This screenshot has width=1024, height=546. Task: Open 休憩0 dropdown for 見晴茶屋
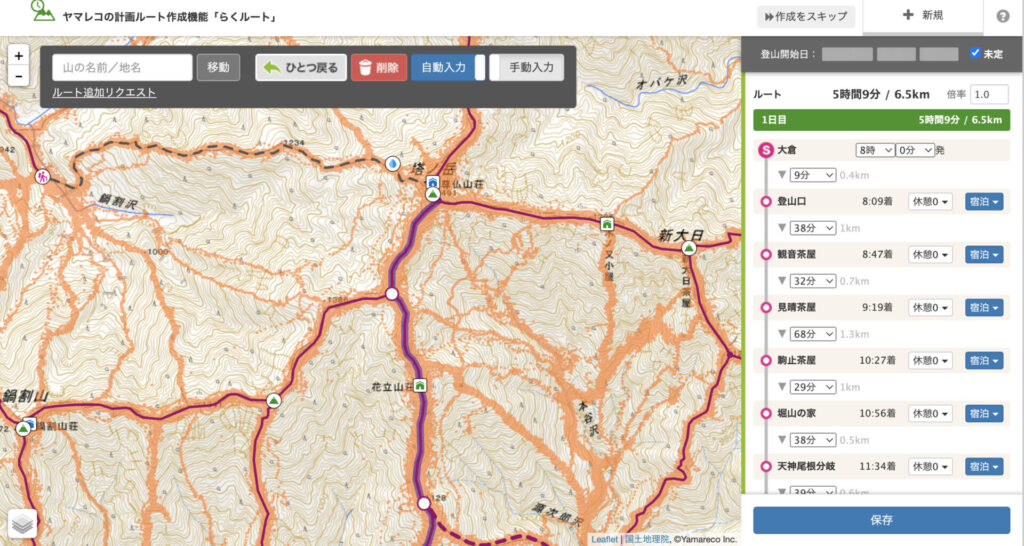[930, 308]
